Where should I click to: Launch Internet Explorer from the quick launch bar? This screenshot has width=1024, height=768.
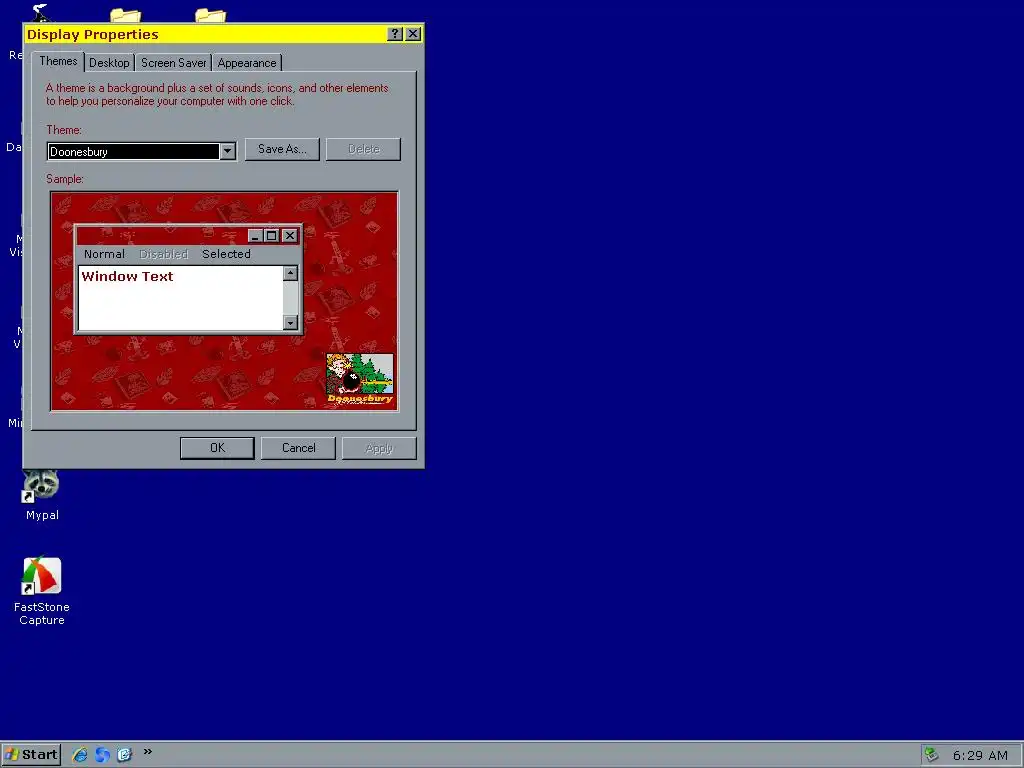(x=80, y=754)
